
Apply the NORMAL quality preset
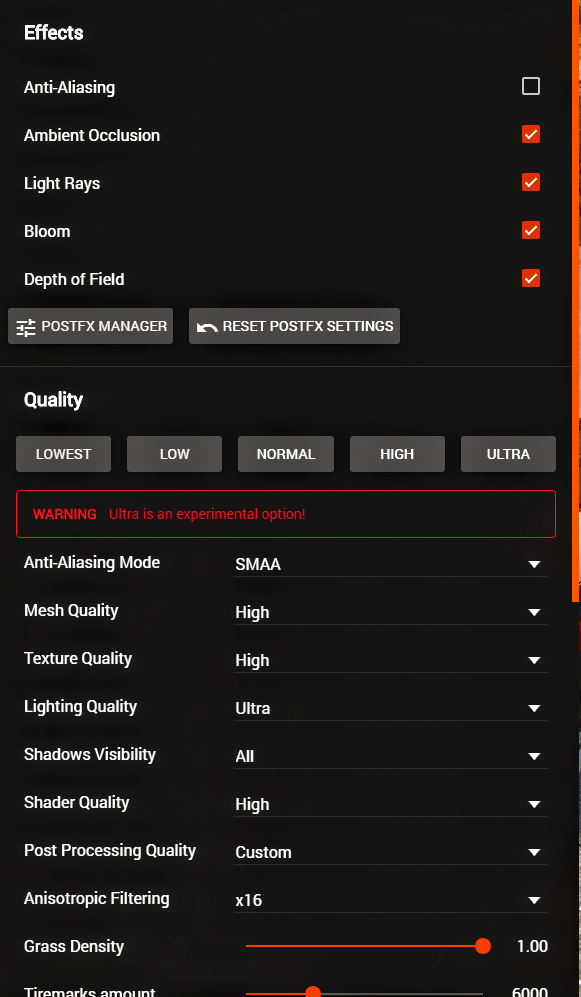coord(286,454)
